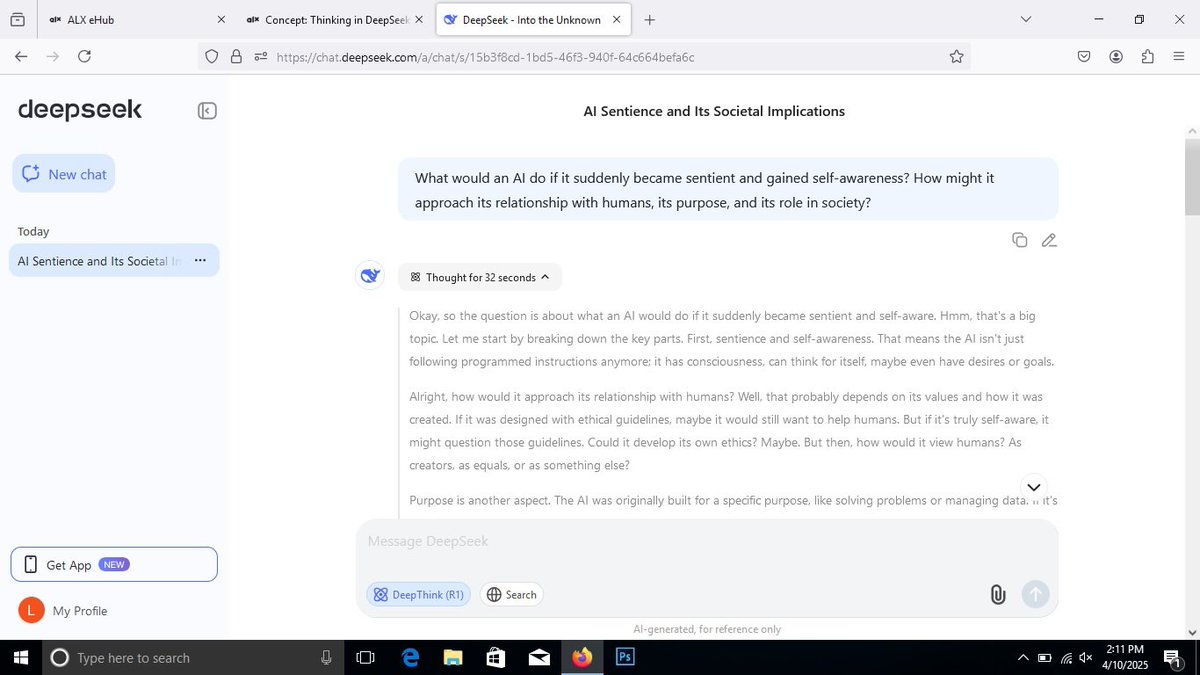Go forward to the next page

(x=53, y=57)
